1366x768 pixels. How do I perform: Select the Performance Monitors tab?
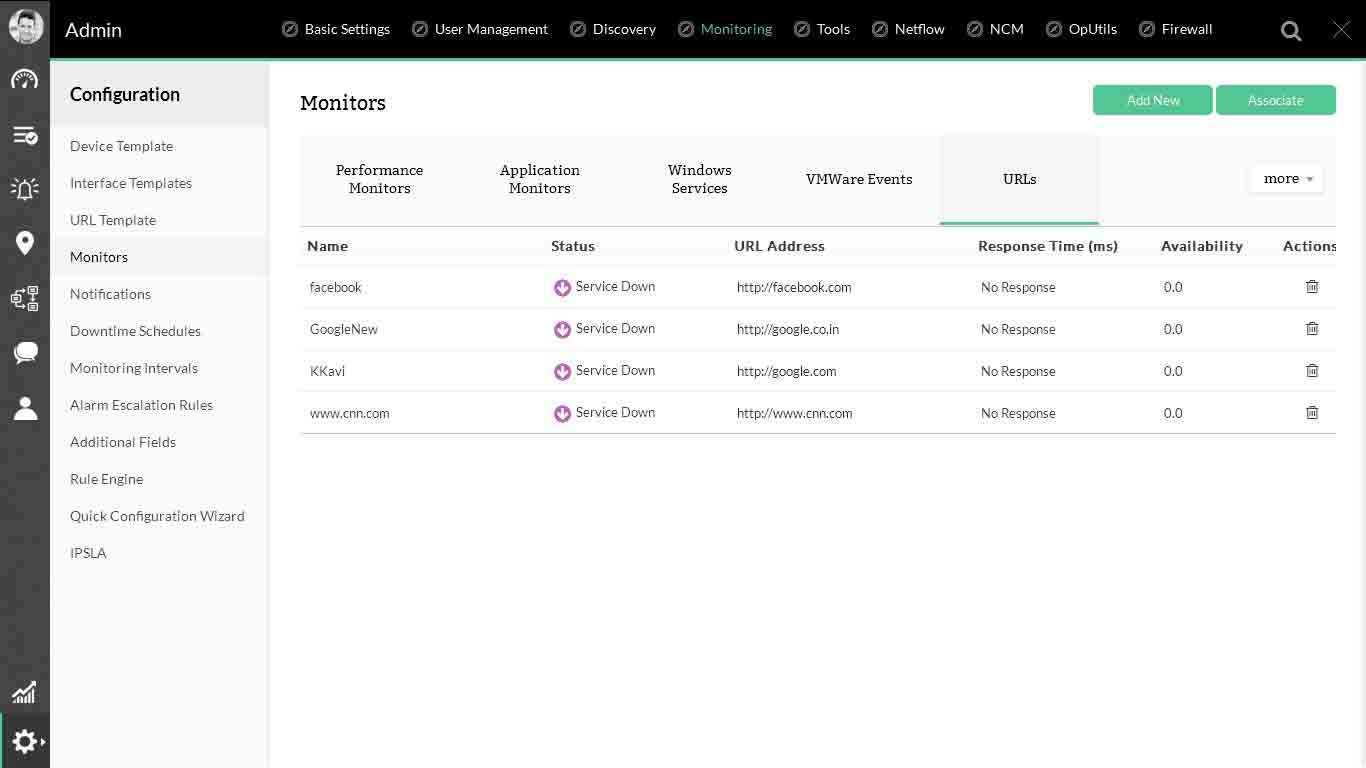tap(379, 179)
